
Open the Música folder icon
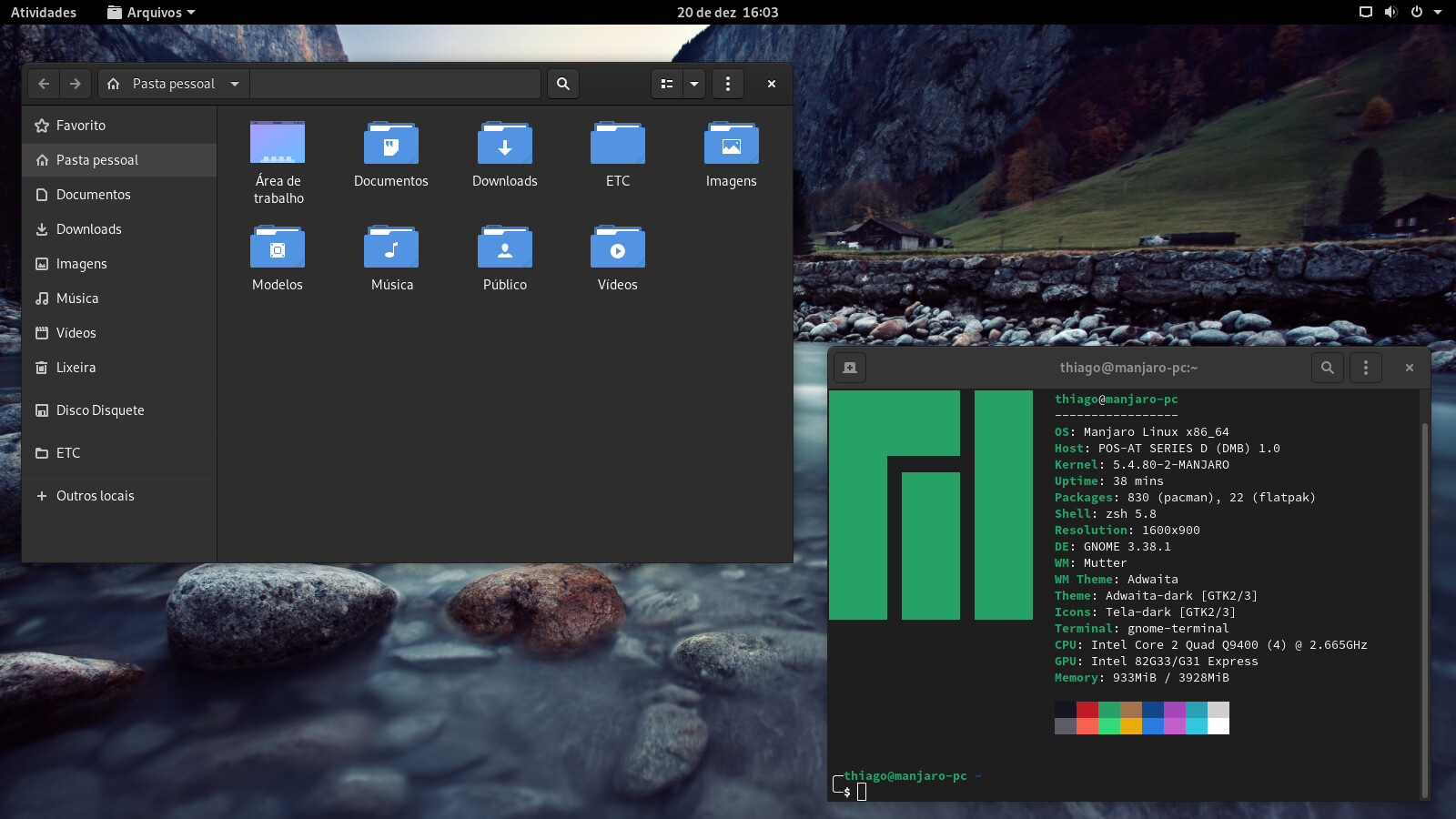[391, 248]
